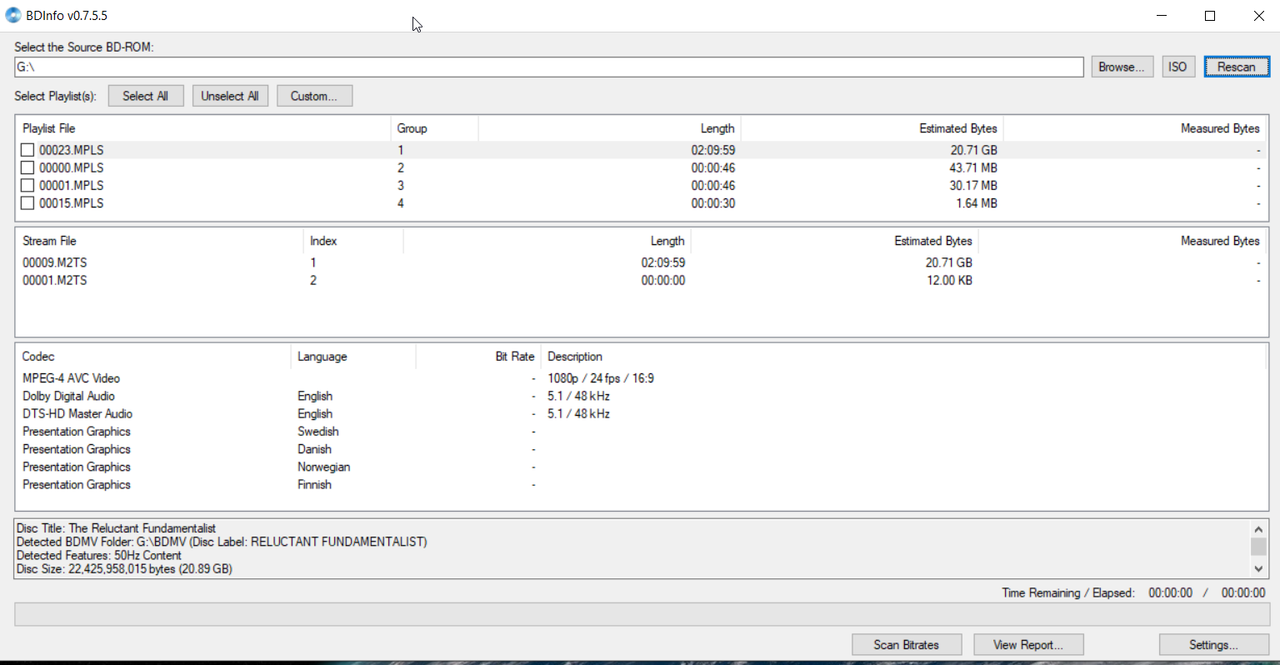The image size is (1280, 665).
Task: Click scroll up arrow in disc info box
Action: pos(1259,529)
